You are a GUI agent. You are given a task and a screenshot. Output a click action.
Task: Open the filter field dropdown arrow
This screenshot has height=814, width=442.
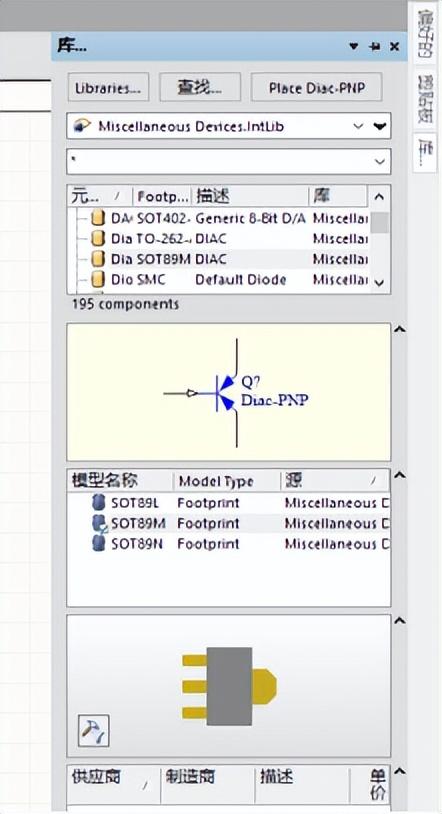(x=380, y=162)
